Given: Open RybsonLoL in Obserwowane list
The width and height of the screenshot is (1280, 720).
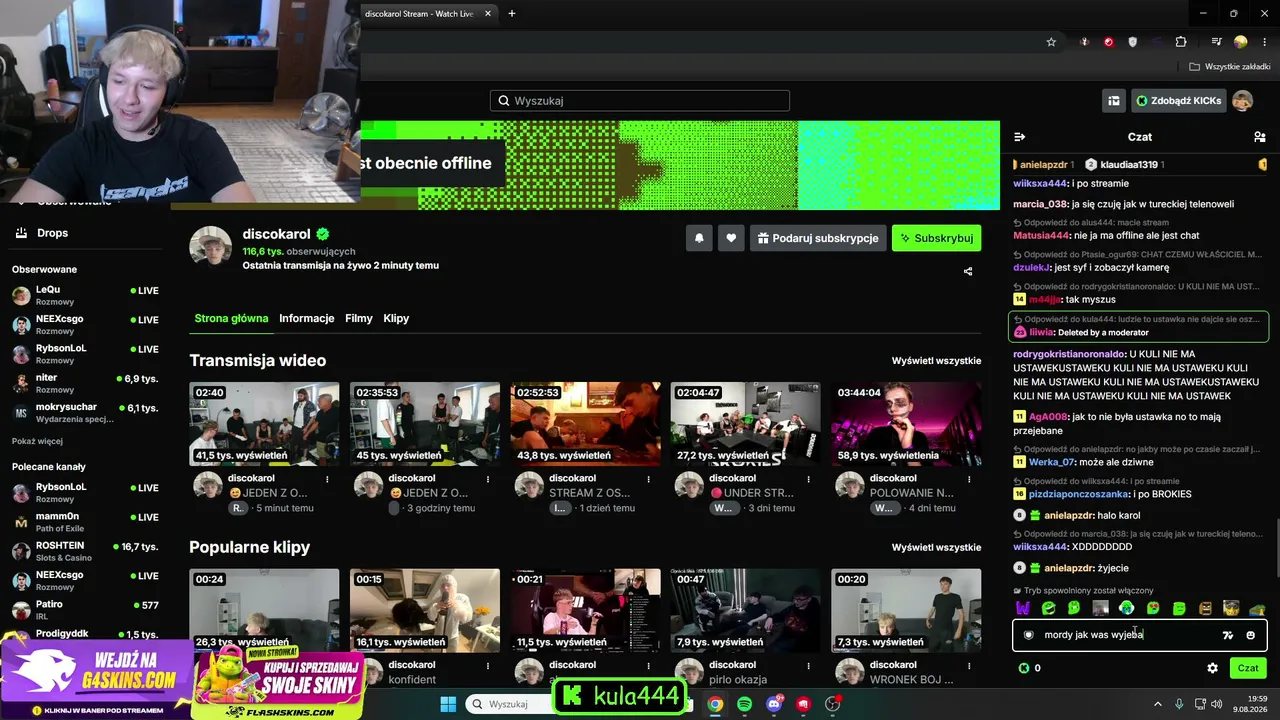Looking at the screenshot, I should 85,354.
